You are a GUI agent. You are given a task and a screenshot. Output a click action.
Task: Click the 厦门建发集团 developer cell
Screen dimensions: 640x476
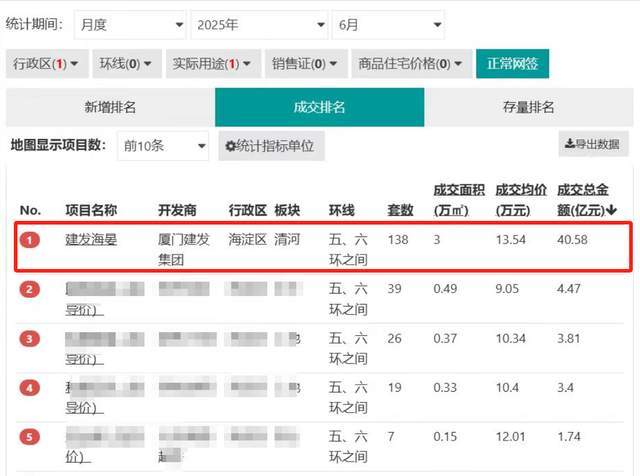(x=184, y=249)
